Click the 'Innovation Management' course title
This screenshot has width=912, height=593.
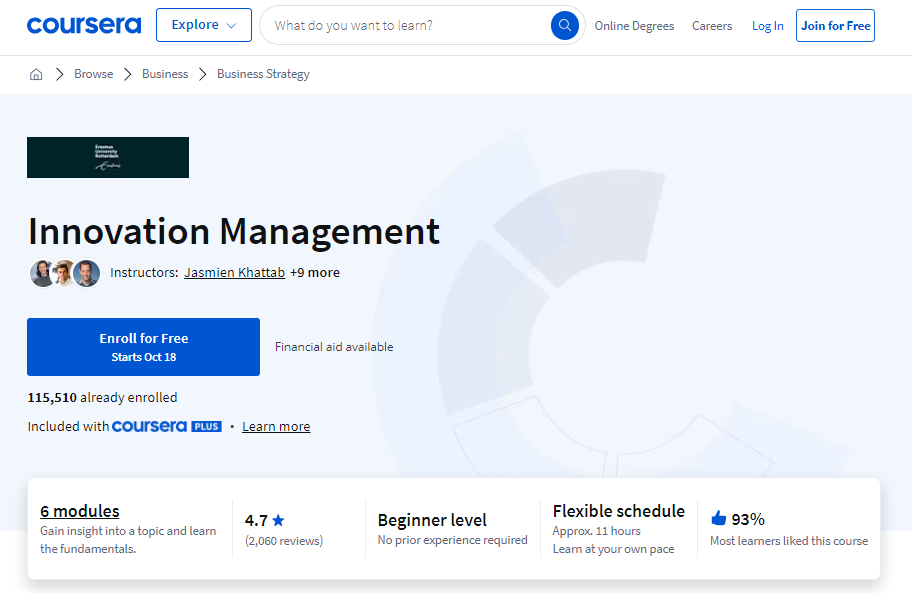click(234, 231)
